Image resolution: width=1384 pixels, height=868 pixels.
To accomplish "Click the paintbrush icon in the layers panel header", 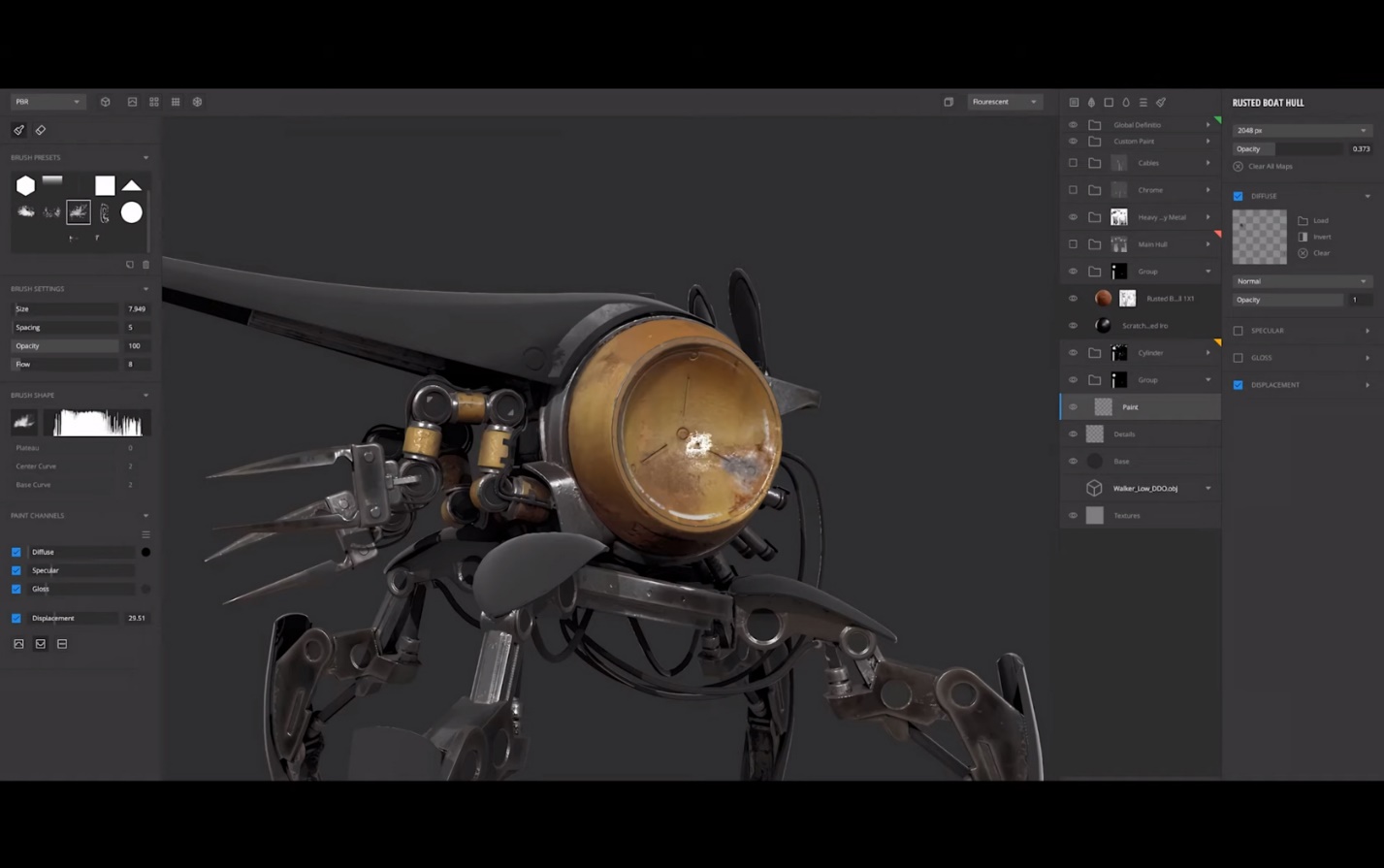I will pos(1160,102).
